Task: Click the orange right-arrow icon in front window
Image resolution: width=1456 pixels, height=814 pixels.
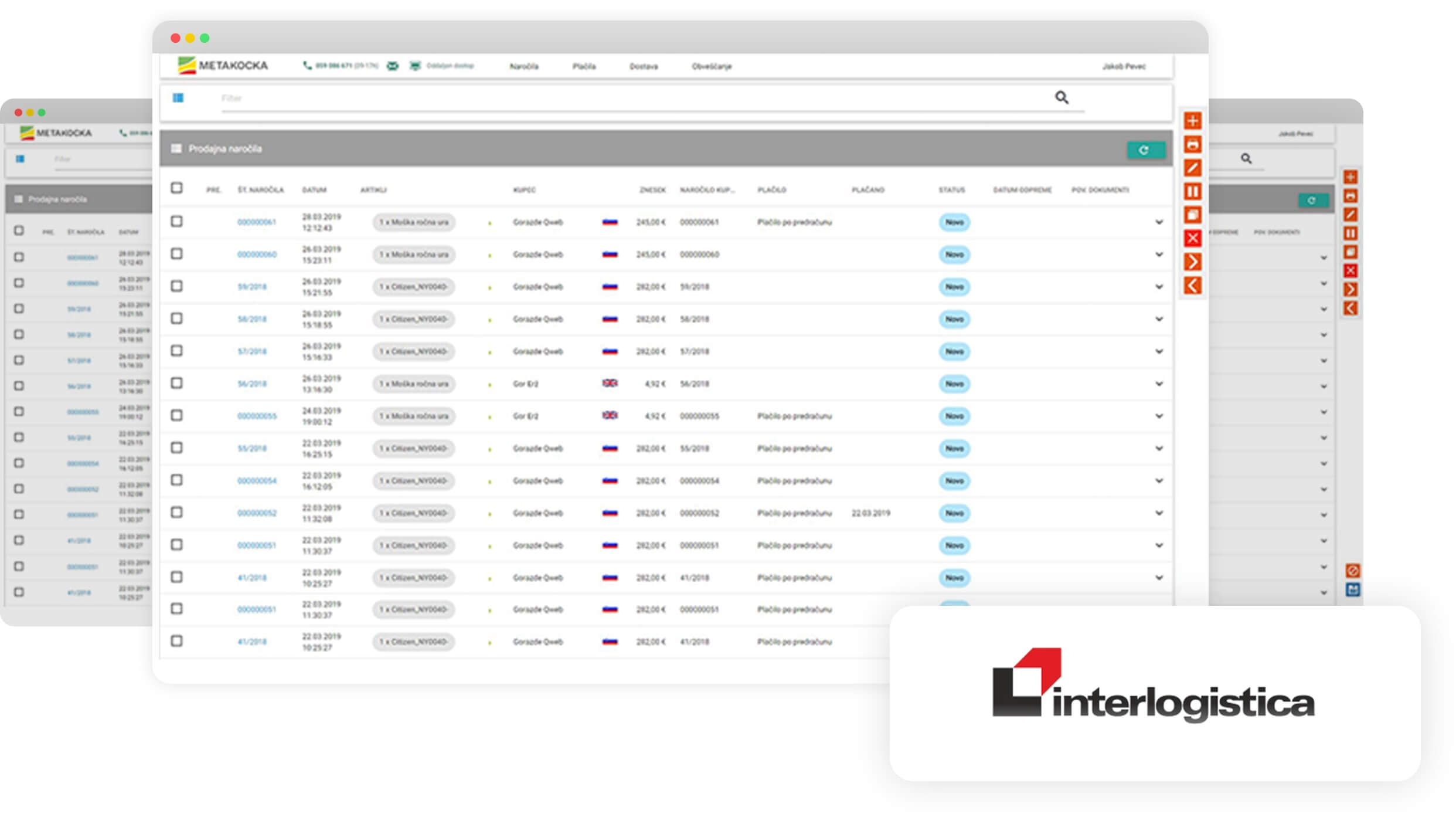Action: tap(1192, 262)
